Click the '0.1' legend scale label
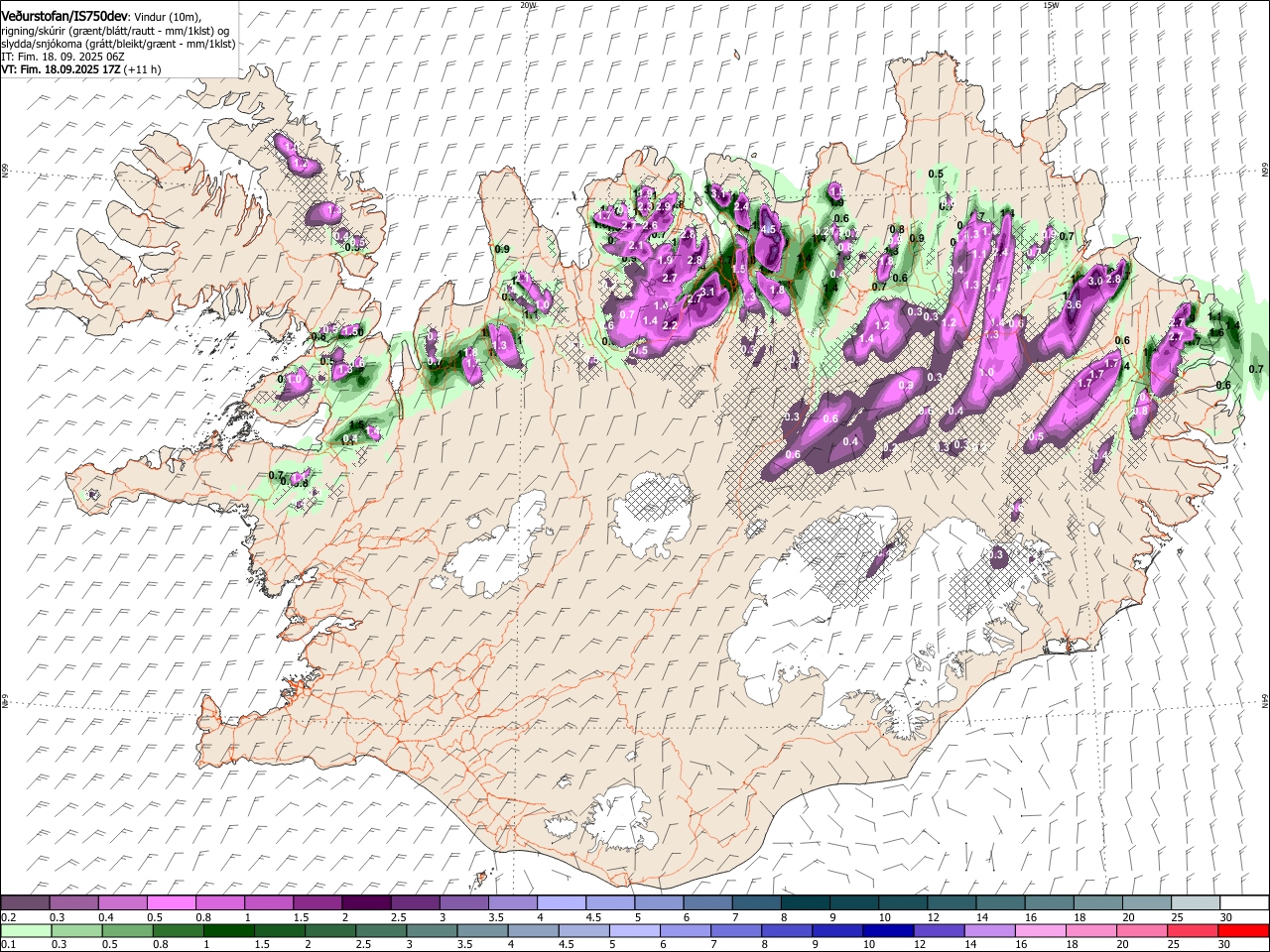Image resolution: width=1270 pixels, height=952 pixels. pos(7,945)
